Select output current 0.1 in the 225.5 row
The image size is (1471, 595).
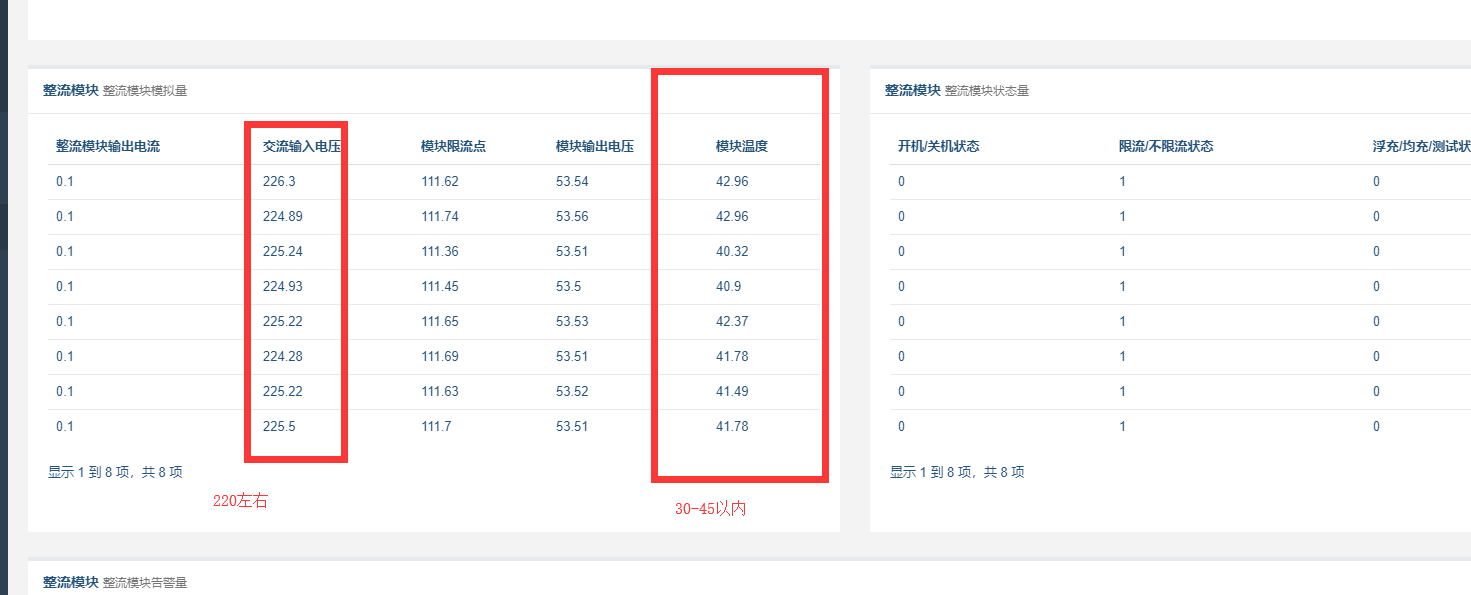[65, 426]
